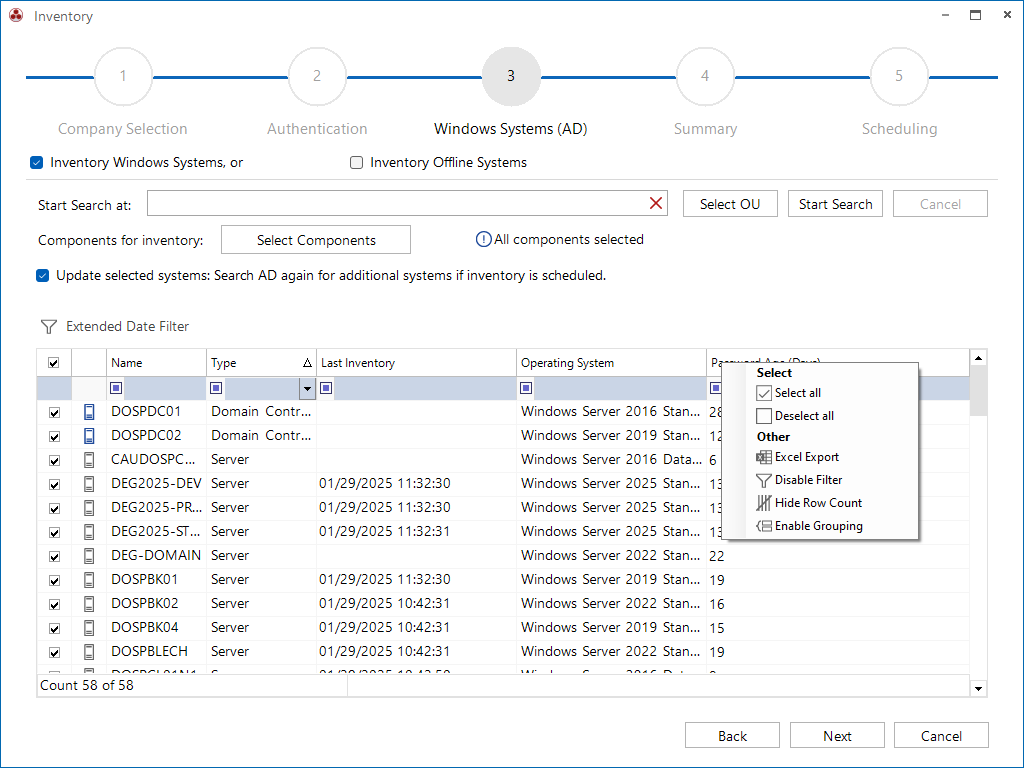Click the Back button
The image size is (1024, 768).
(x=732, y=735)
